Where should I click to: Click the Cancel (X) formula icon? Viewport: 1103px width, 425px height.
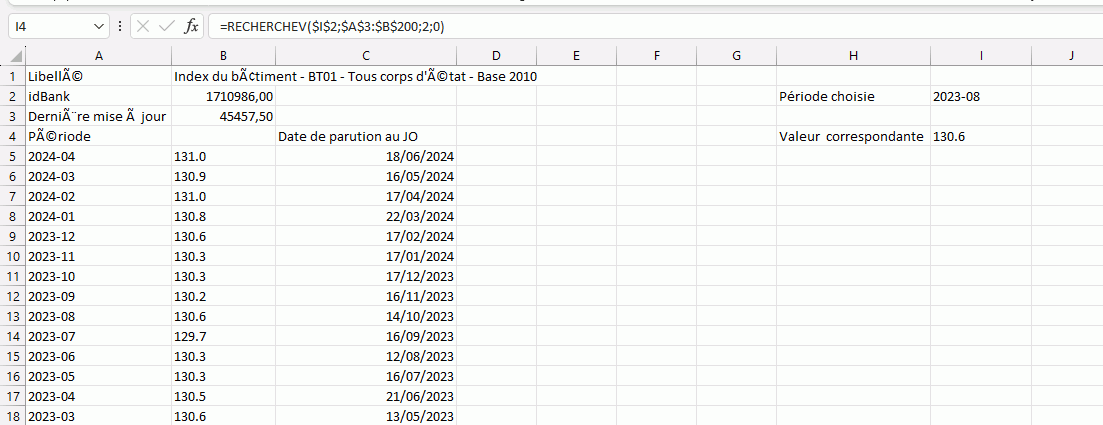tap(143, 27)
